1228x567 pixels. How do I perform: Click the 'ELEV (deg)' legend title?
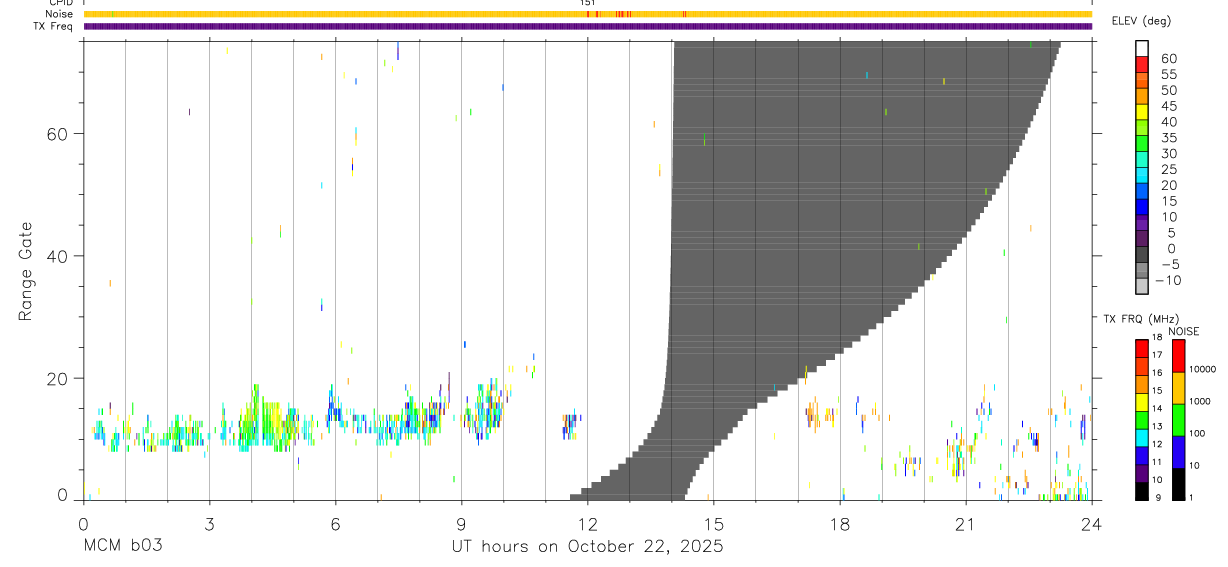pos(1142,21)
